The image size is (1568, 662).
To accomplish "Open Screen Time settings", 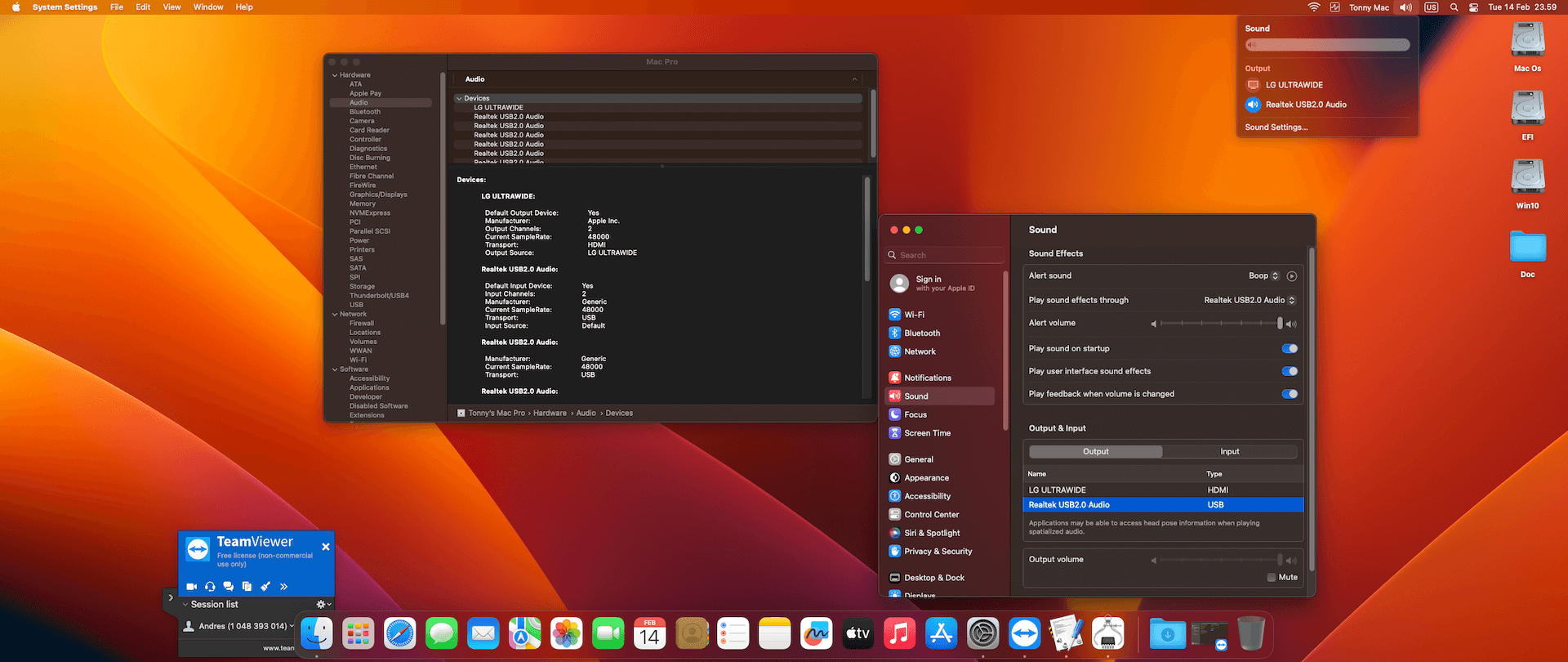I will (927, 433).
